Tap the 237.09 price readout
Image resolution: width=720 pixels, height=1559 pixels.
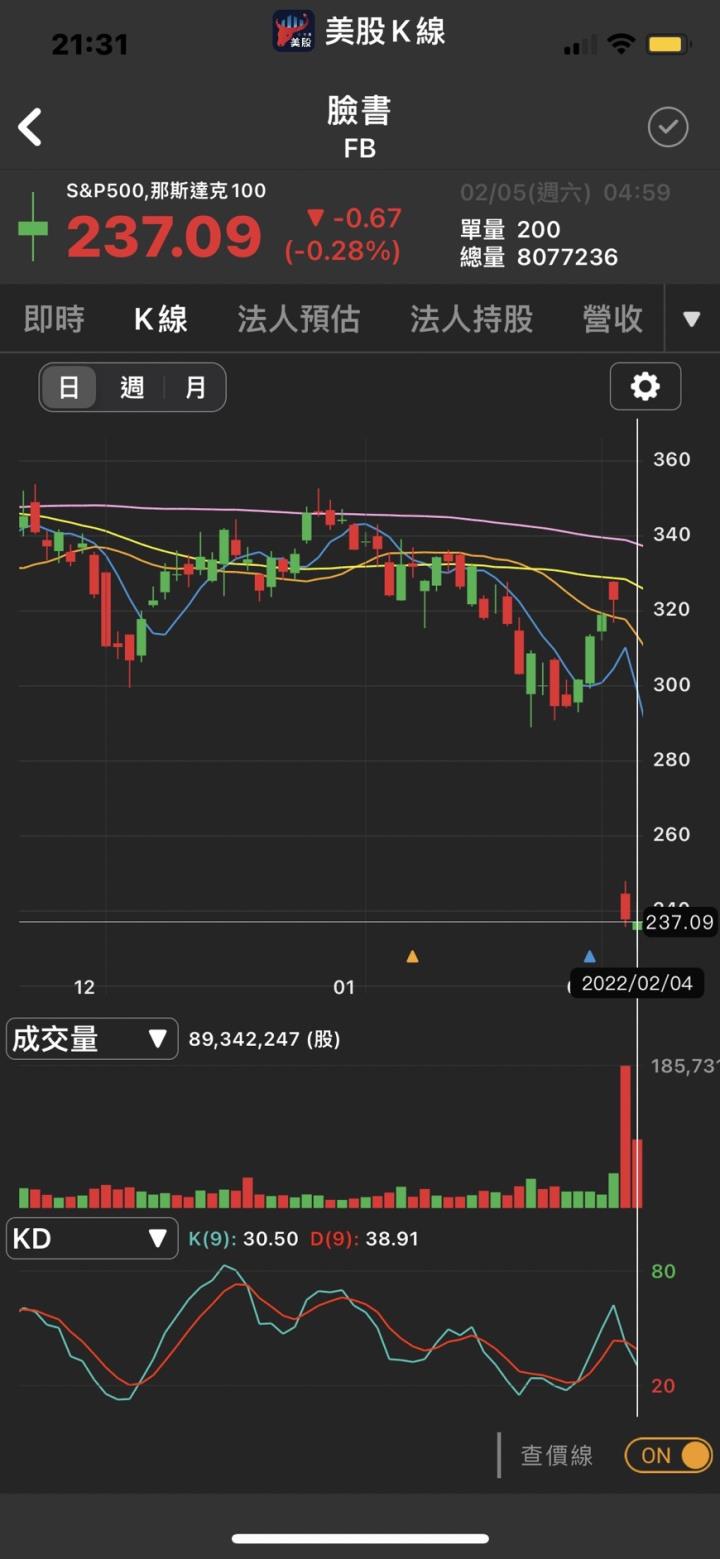click(164, 237)
